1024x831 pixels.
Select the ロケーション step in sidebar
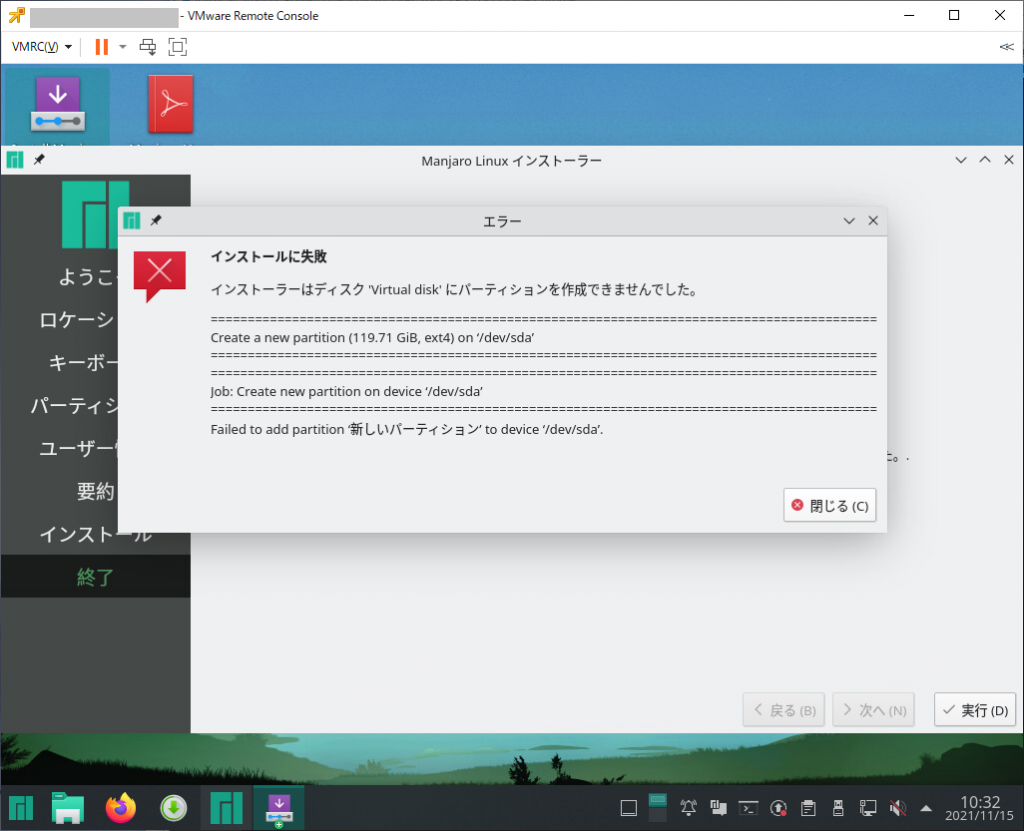(x=77, y=319)
